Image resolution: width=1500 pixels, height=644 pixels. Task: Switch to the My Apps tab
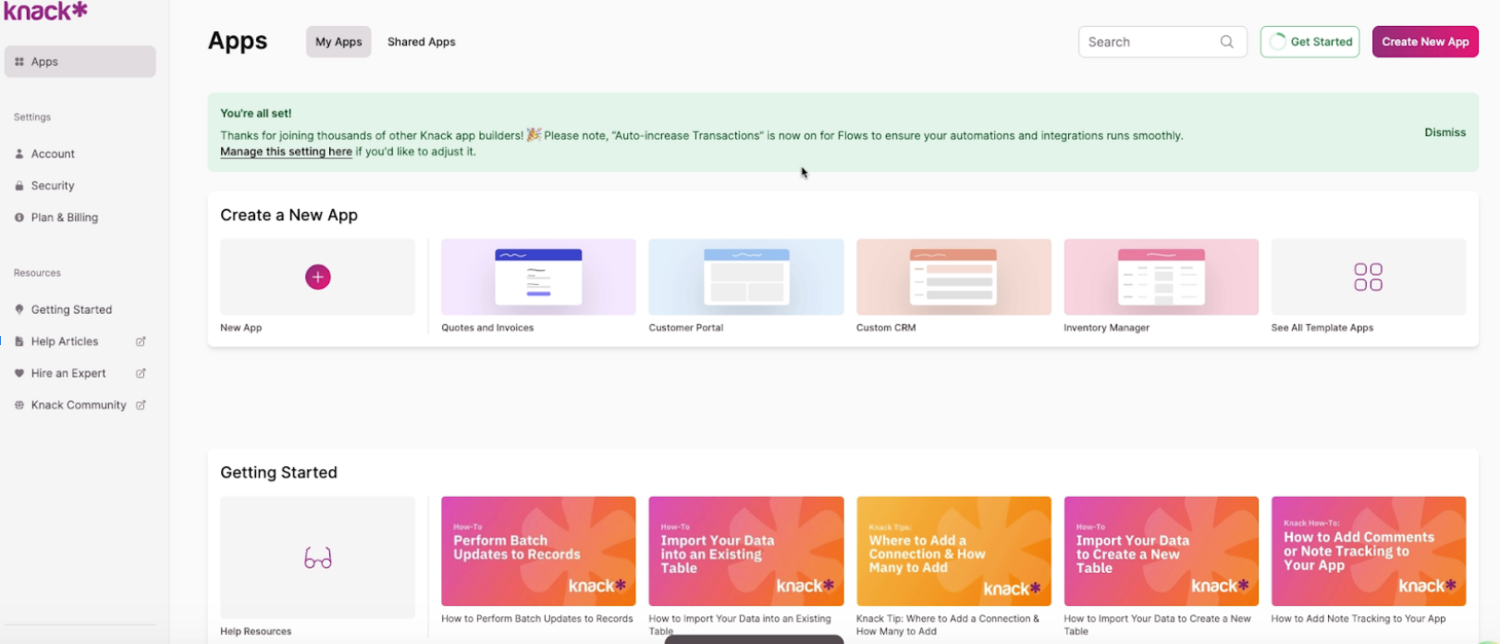tap(339, 42)
